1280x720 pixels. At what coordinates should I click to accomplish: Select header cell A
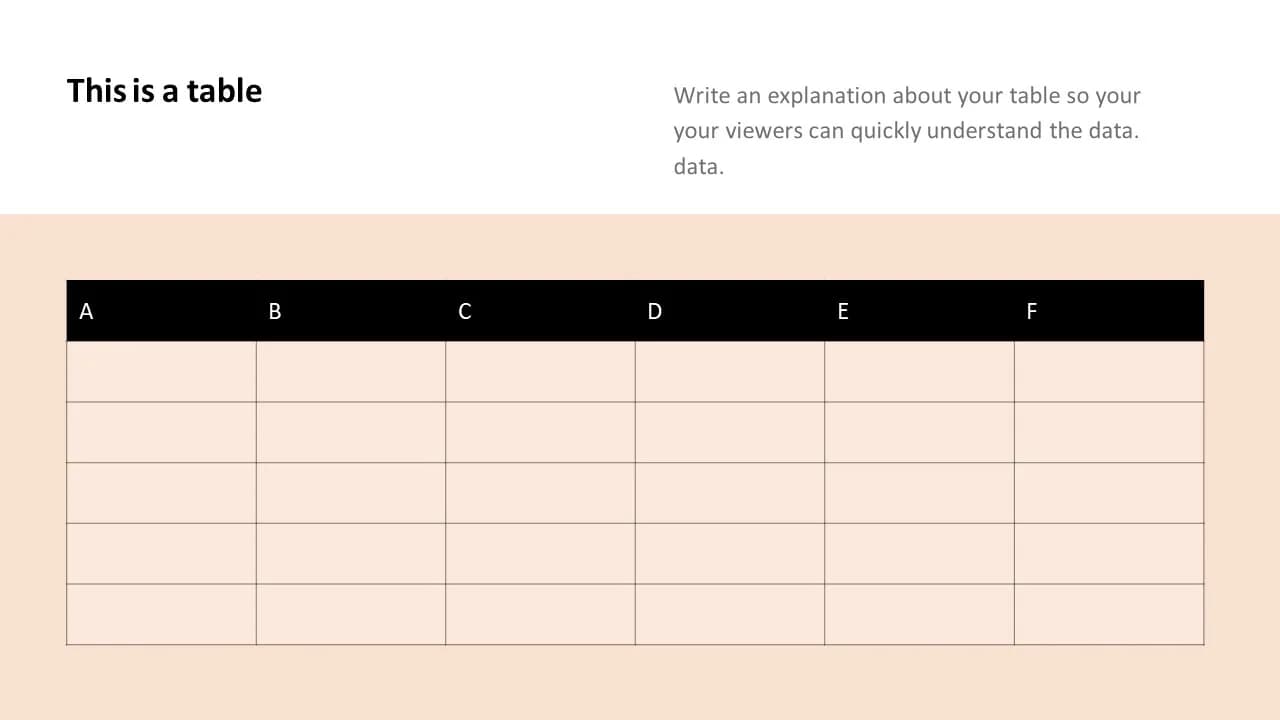pos(161,311)
